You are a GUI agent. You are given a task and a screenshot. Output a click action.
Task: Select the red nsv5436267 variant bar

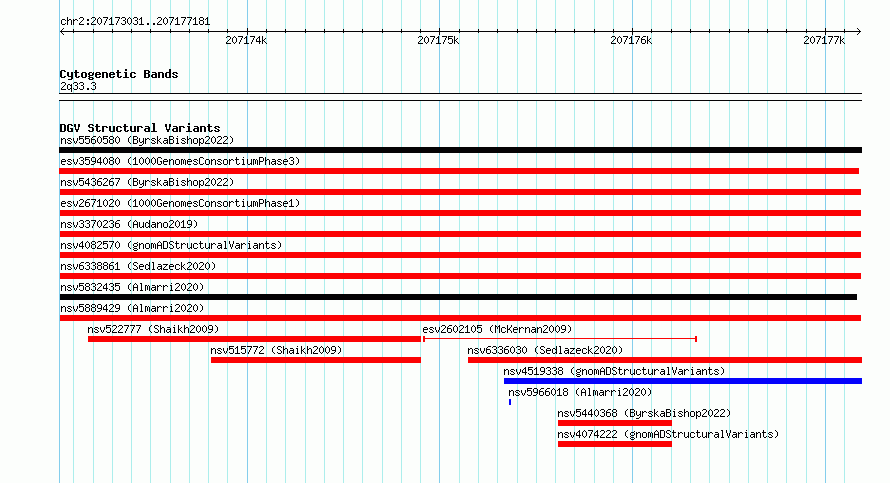[x=460, y=192]
